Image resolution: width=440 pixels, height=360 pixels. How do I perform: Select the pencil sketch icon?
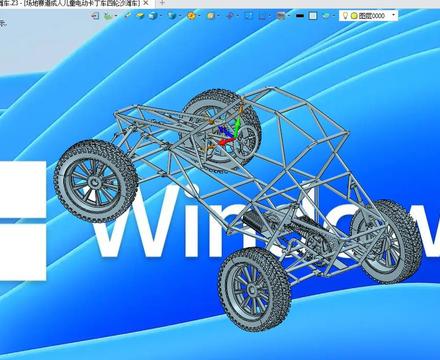point(127,15)
